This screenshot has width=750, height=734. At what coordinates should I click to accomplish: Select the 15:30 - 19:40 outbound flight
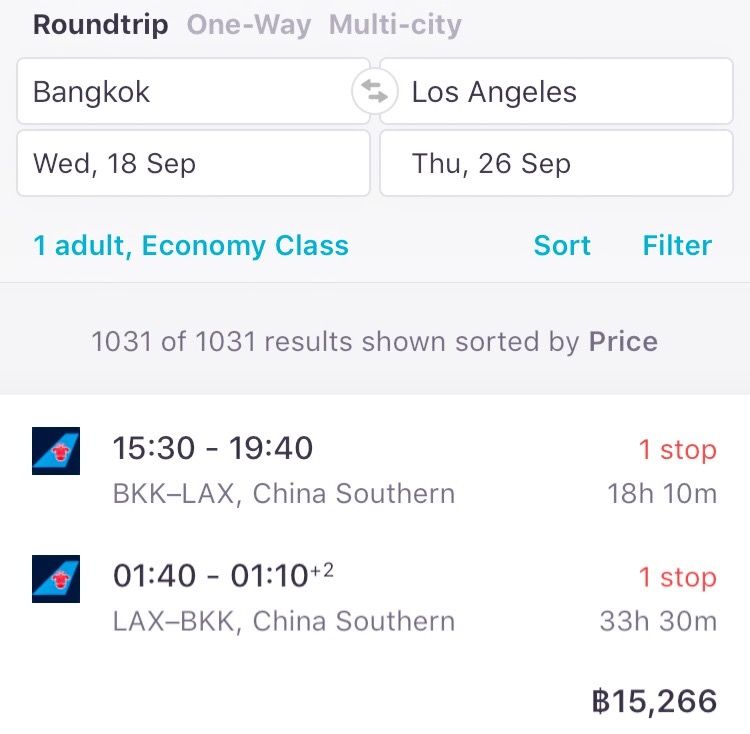[213, 449]
